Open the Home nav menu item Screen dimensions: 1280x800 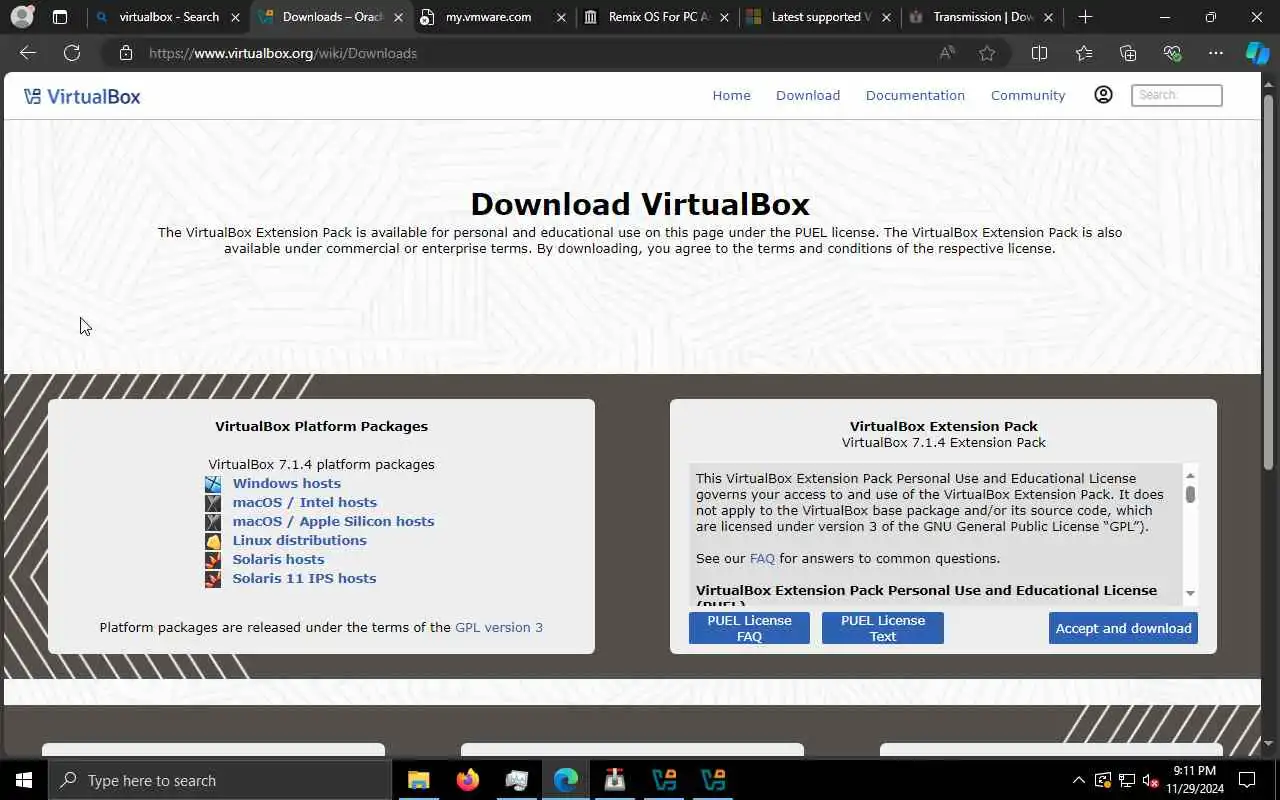click(x=731, y=95)
